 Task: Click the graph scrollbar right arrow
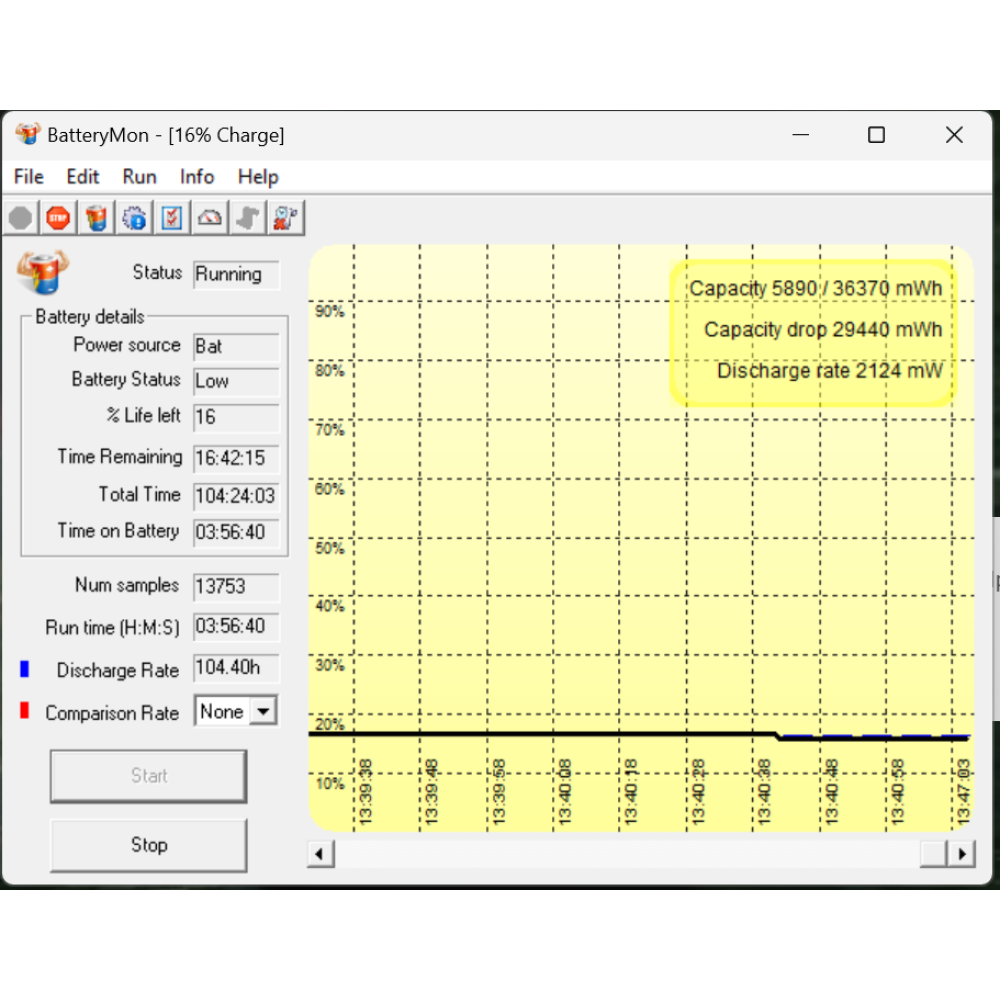[x=961, y=854]
